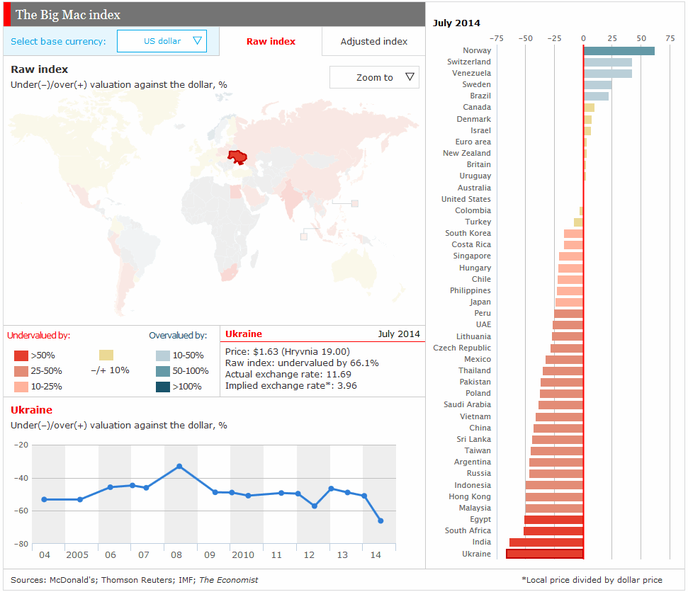
Task: Click the Ukraine heading in the details panel
Action: coord(244,334)
